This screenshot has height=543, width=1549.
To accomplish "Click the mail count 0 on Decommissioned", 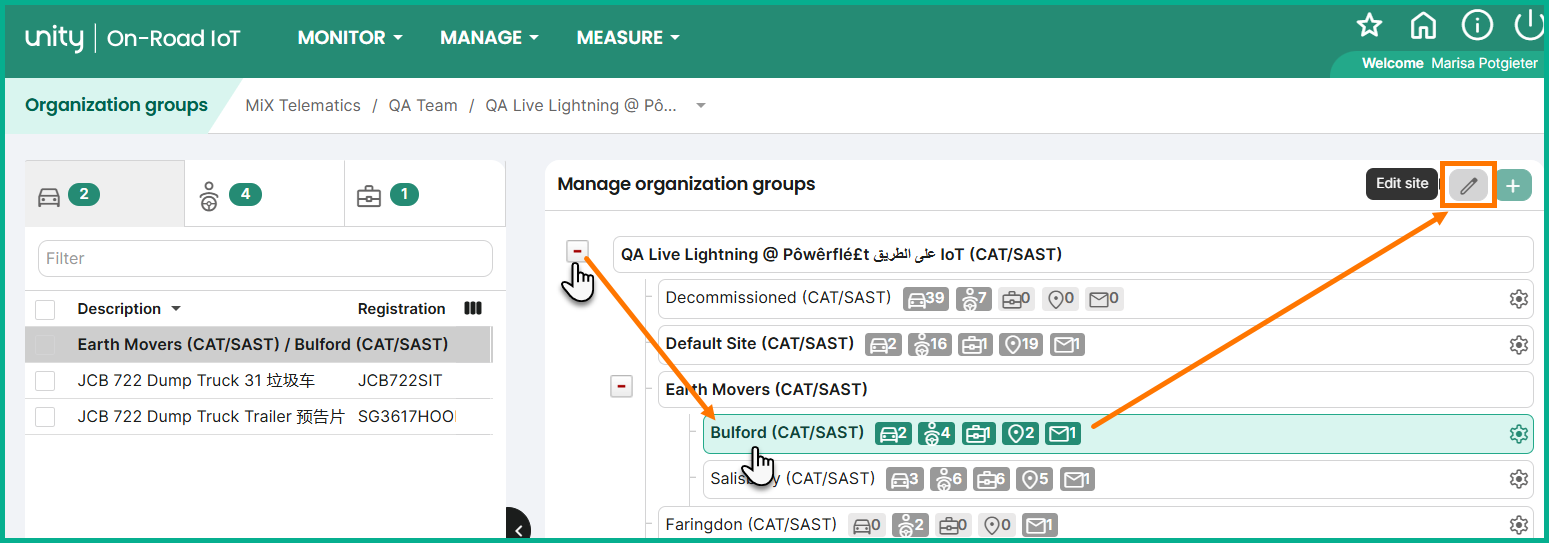I will [1104, 298].
